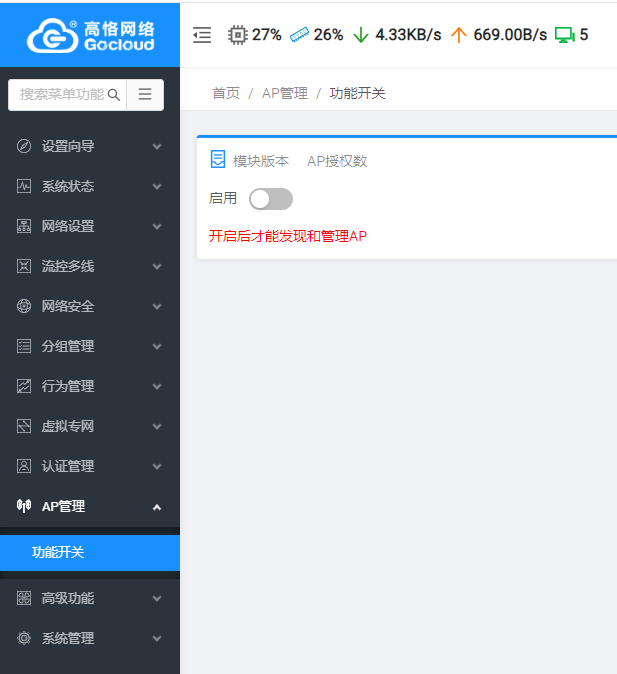Open the 系统状态 menu
This screenshot has height=674, width=617.
click(x=89, y=186)
